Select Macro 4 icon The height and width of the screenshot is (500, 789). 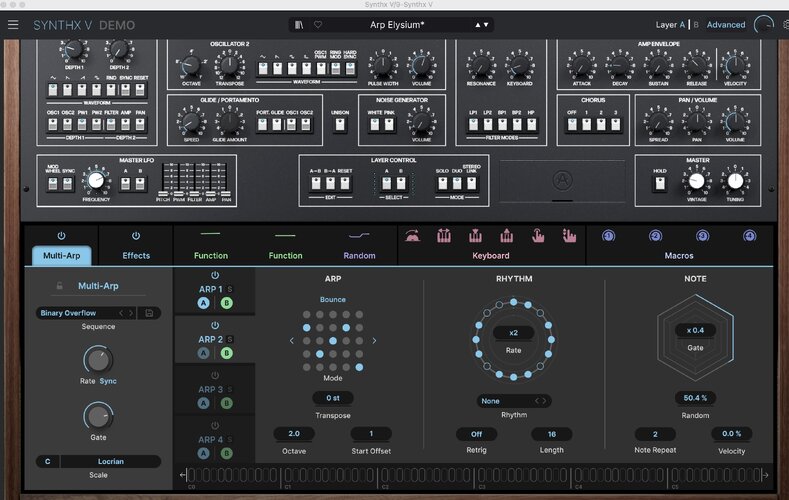(749, 236)
